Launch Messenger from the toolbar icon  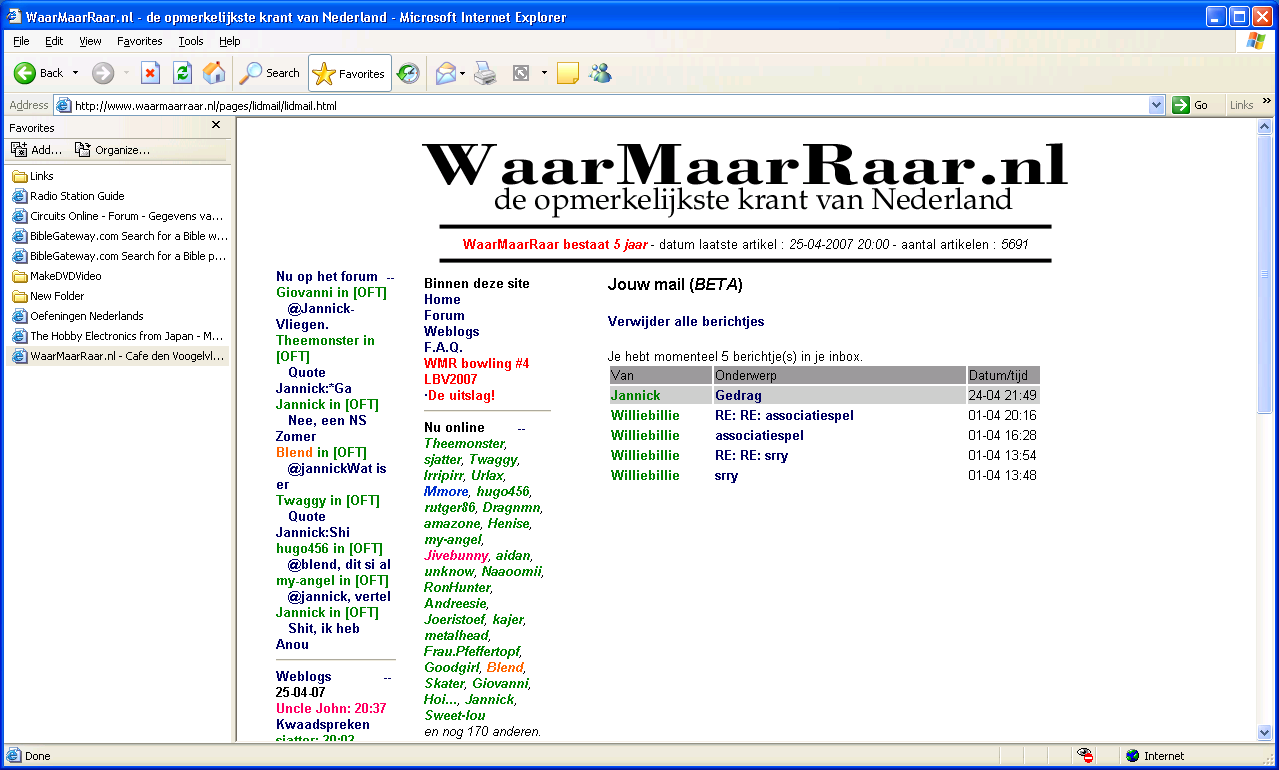click(x=600, y=73)
